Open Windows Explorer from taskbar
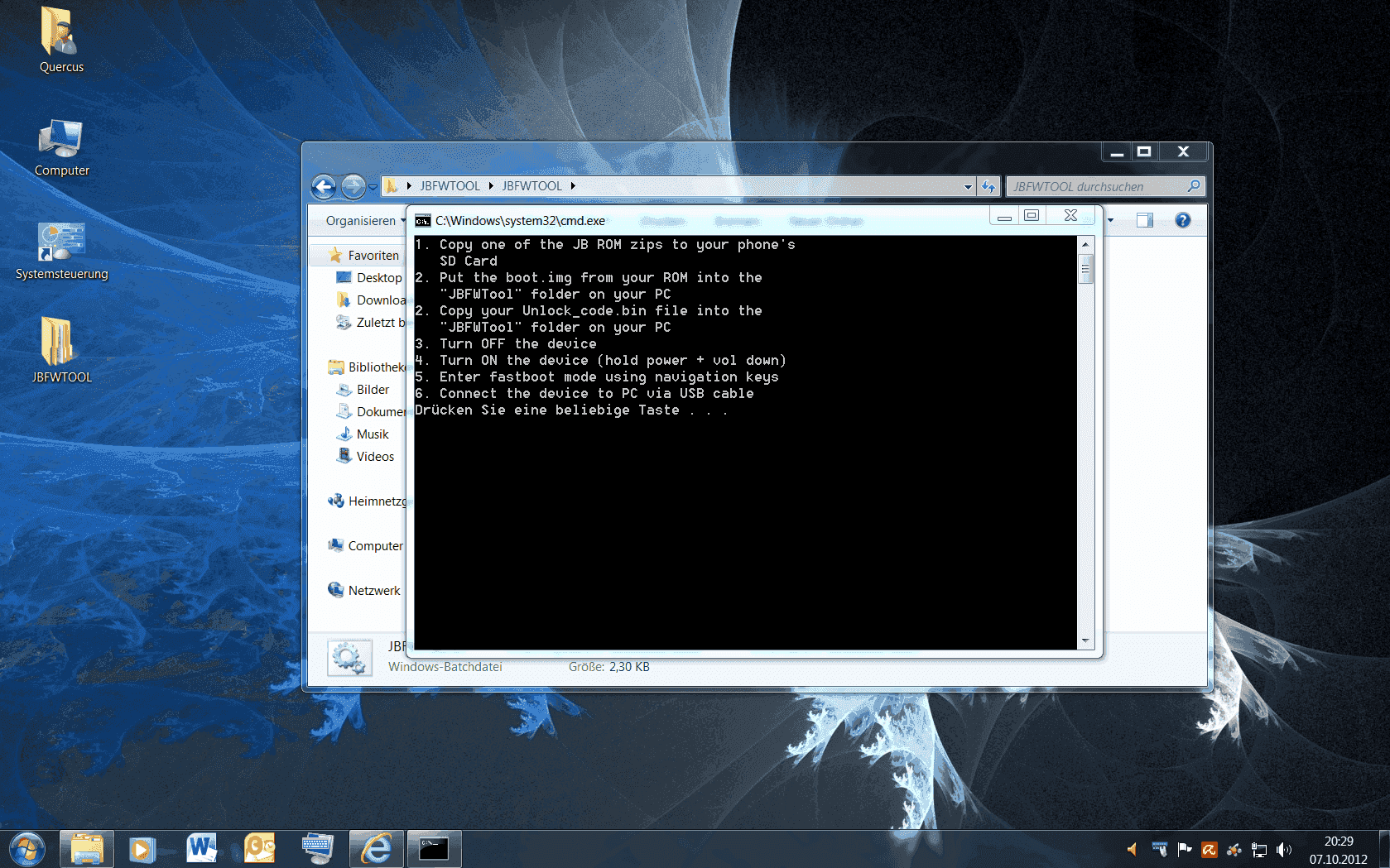The height and width of the screenshot is (868, 1390). pos(86,849)
